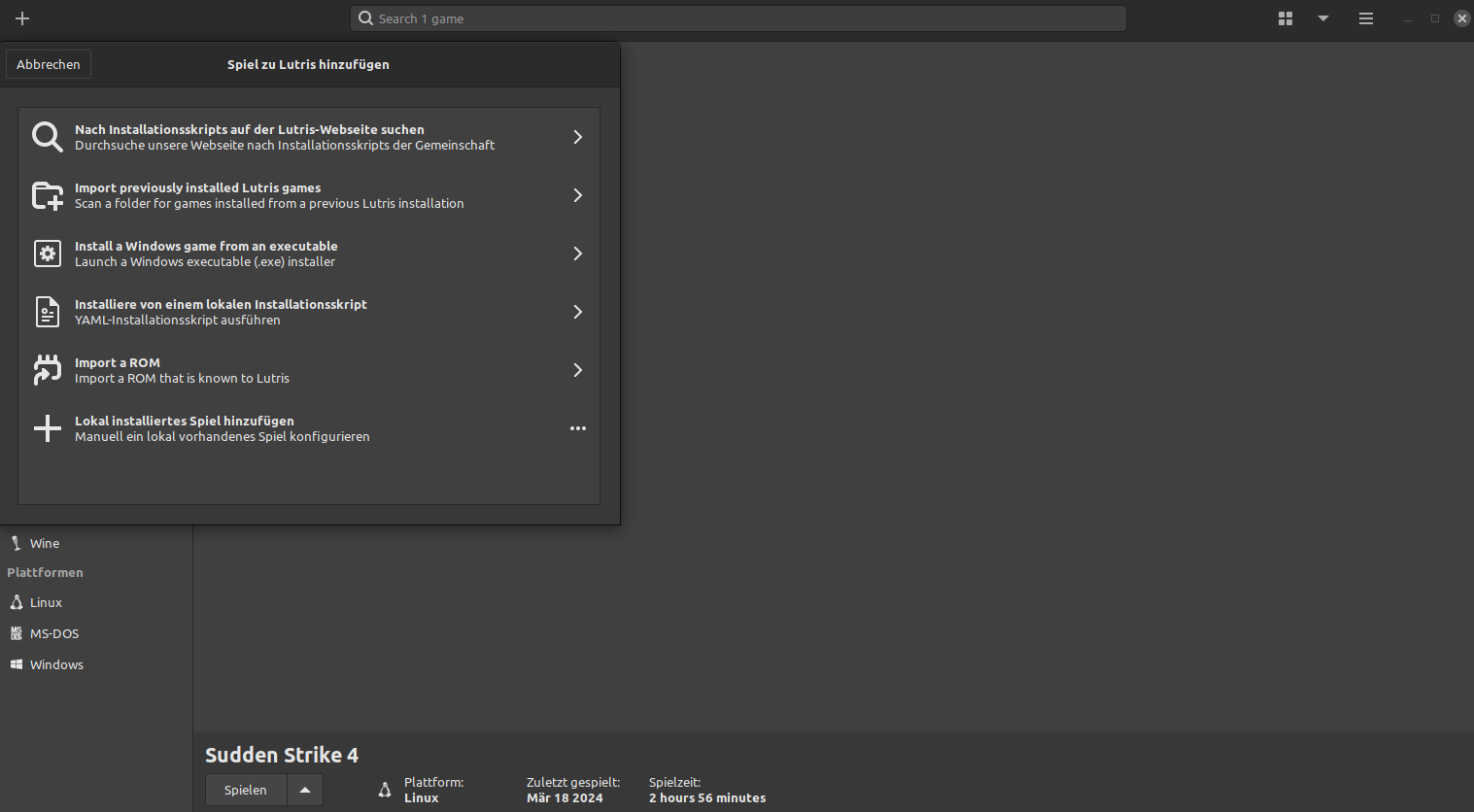Expand chevron for Install a Windows game
Image resolution: width=1474 pixels, height=812 pixels.
click(577, 254)
